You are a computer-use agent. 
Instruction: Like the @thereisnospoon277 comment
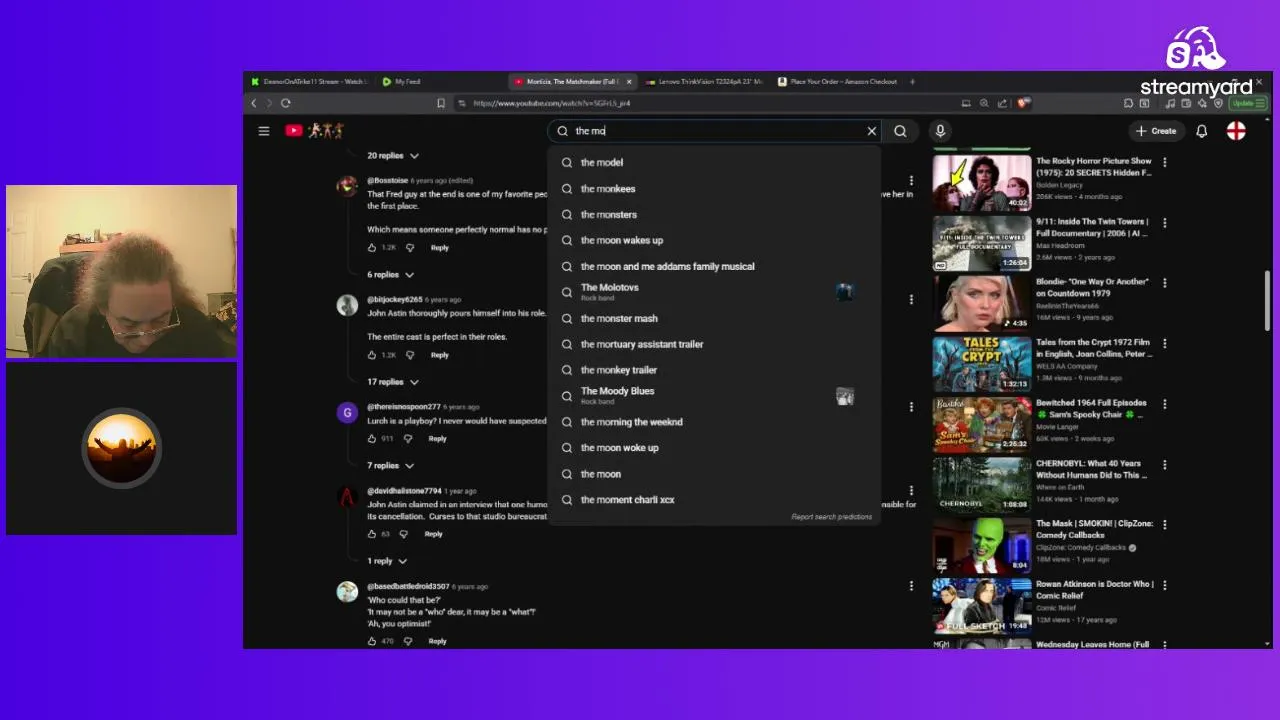click(372, 439)
